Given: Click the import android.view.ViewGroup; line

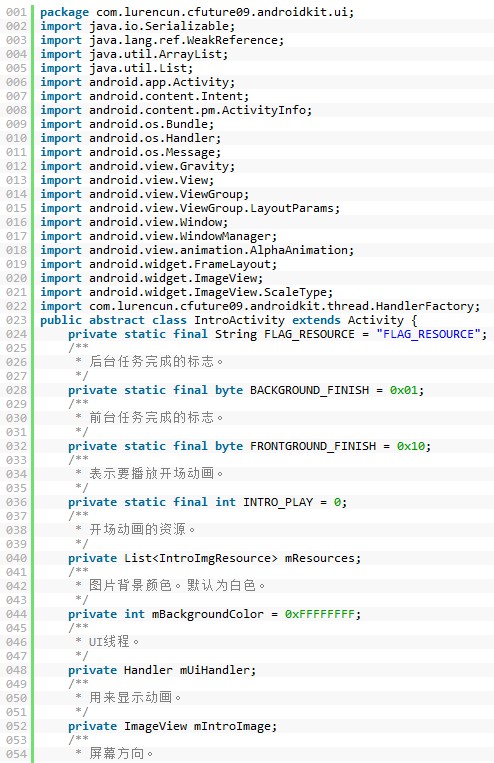Looking at the screenshot, I should (144, 194).
